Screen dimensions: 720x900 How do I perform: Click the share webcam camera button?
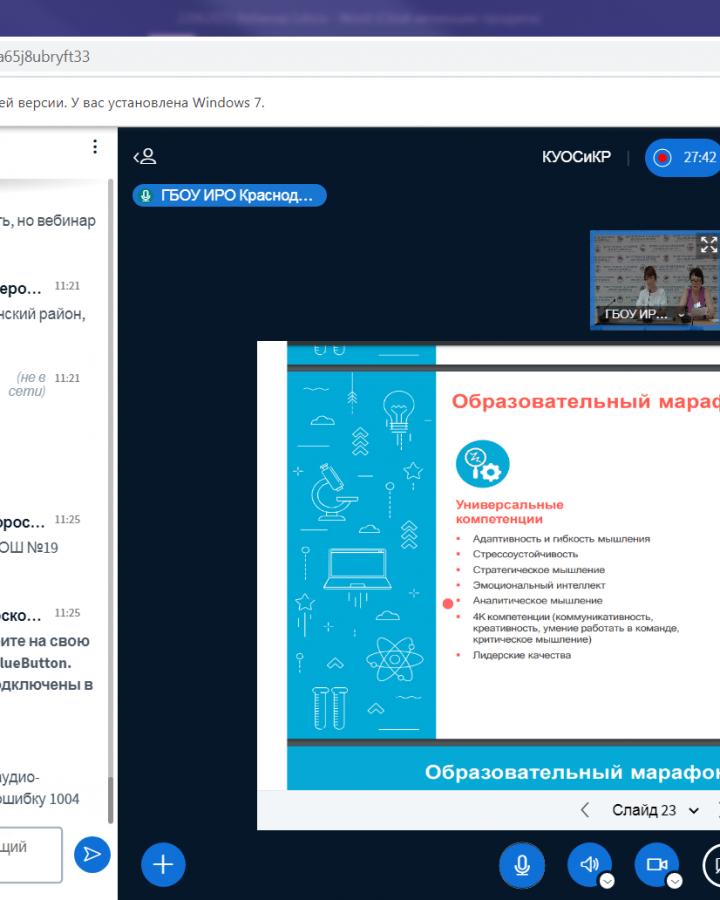(655, 863)
